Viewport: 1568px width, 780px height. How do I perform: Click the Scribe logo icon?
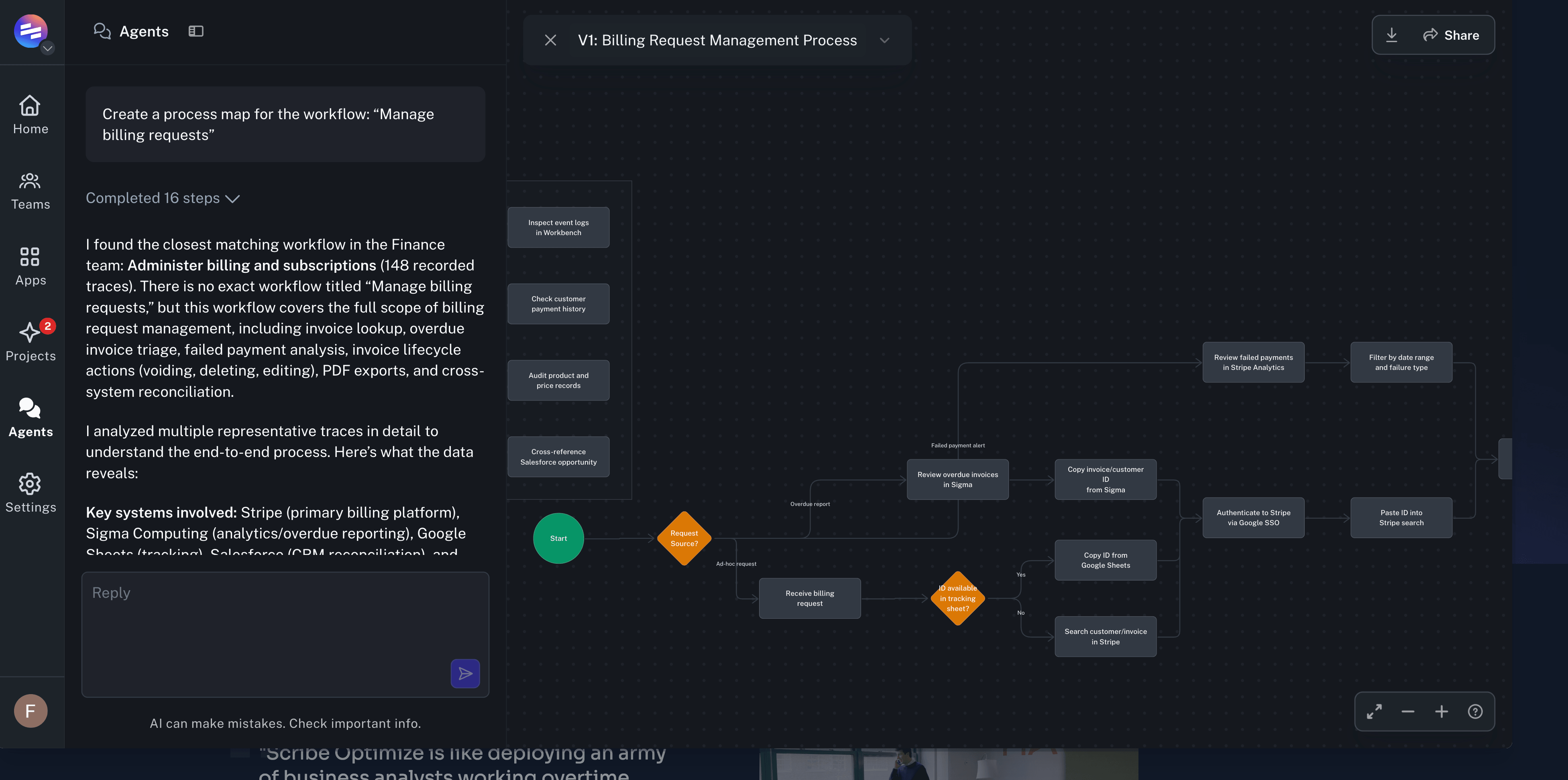[x=31, y=30]
